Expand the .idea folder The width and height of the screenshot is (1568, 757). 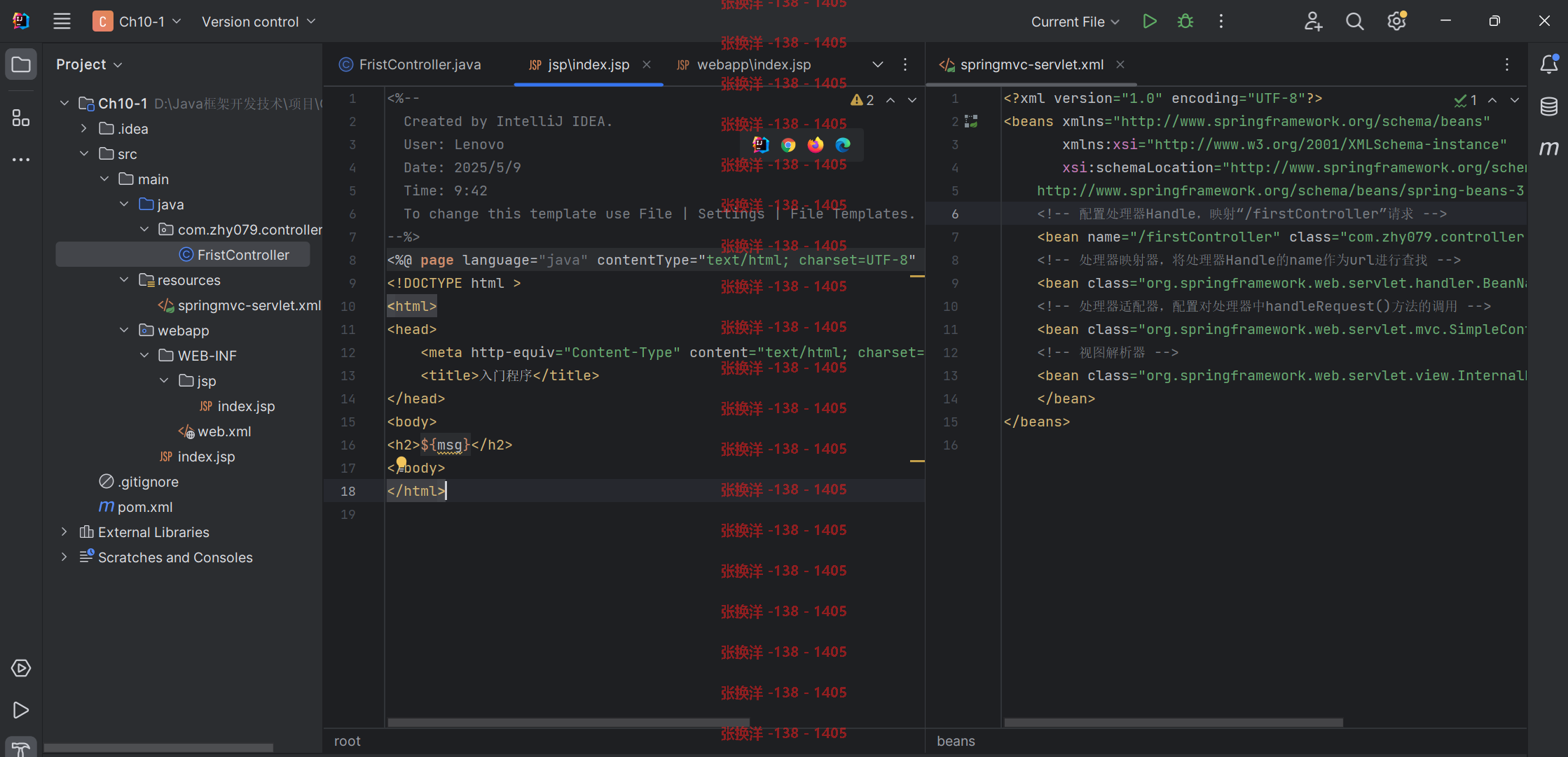tap(84, 129)
